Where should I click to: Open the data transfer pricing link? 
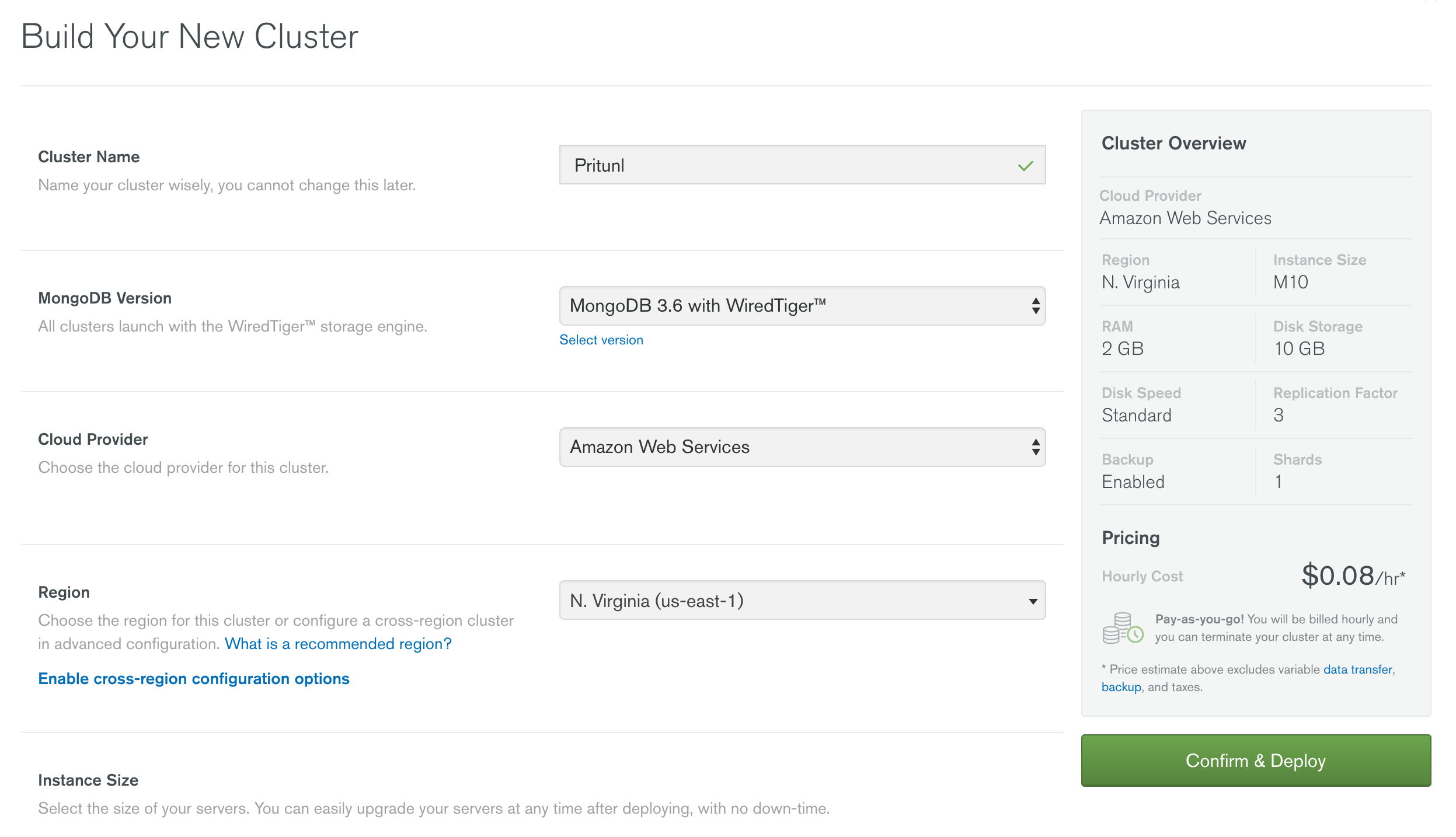pos(1357,669)
